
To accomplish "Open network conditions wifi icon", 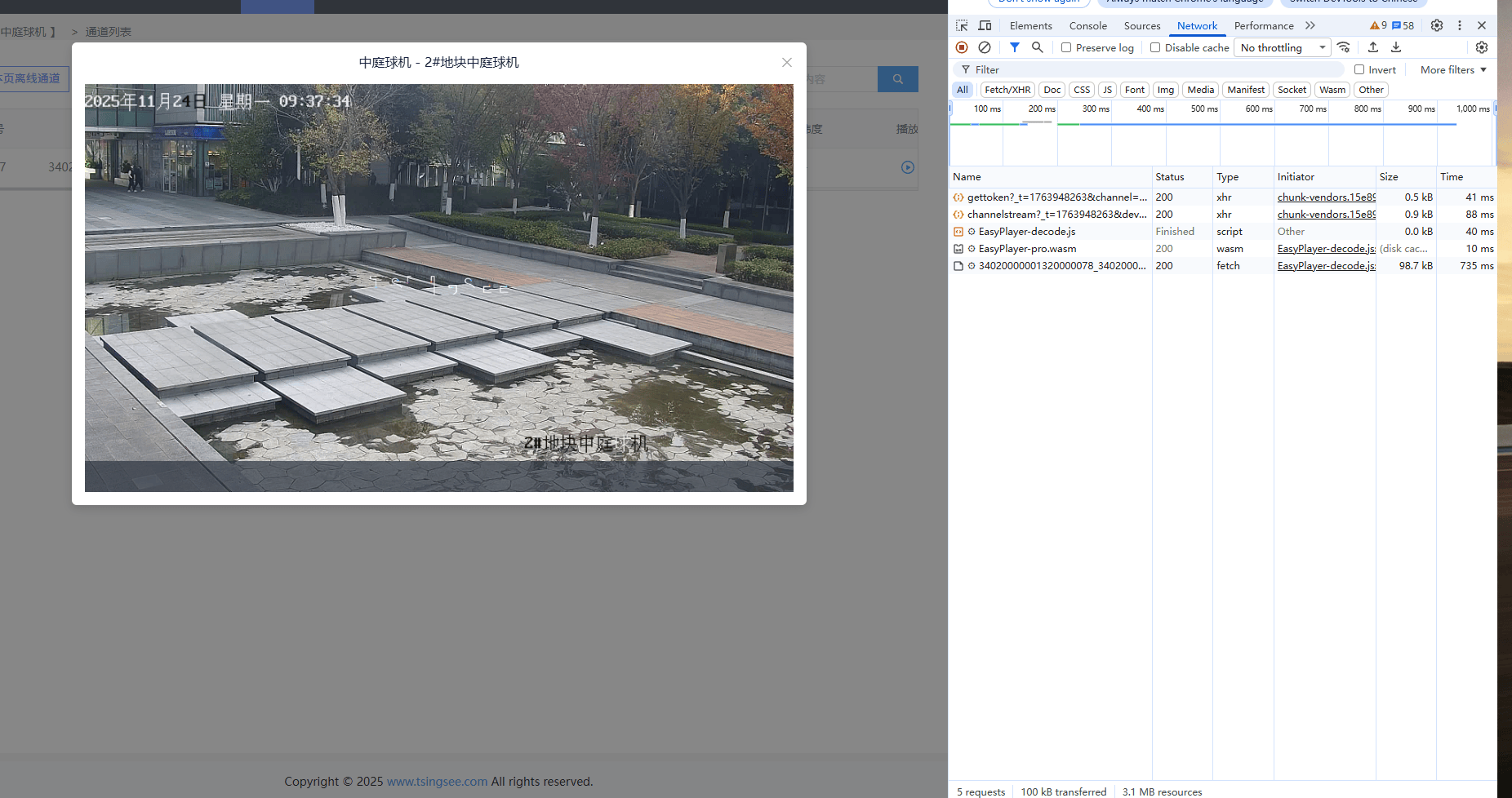I will (x=1344, y=48).
